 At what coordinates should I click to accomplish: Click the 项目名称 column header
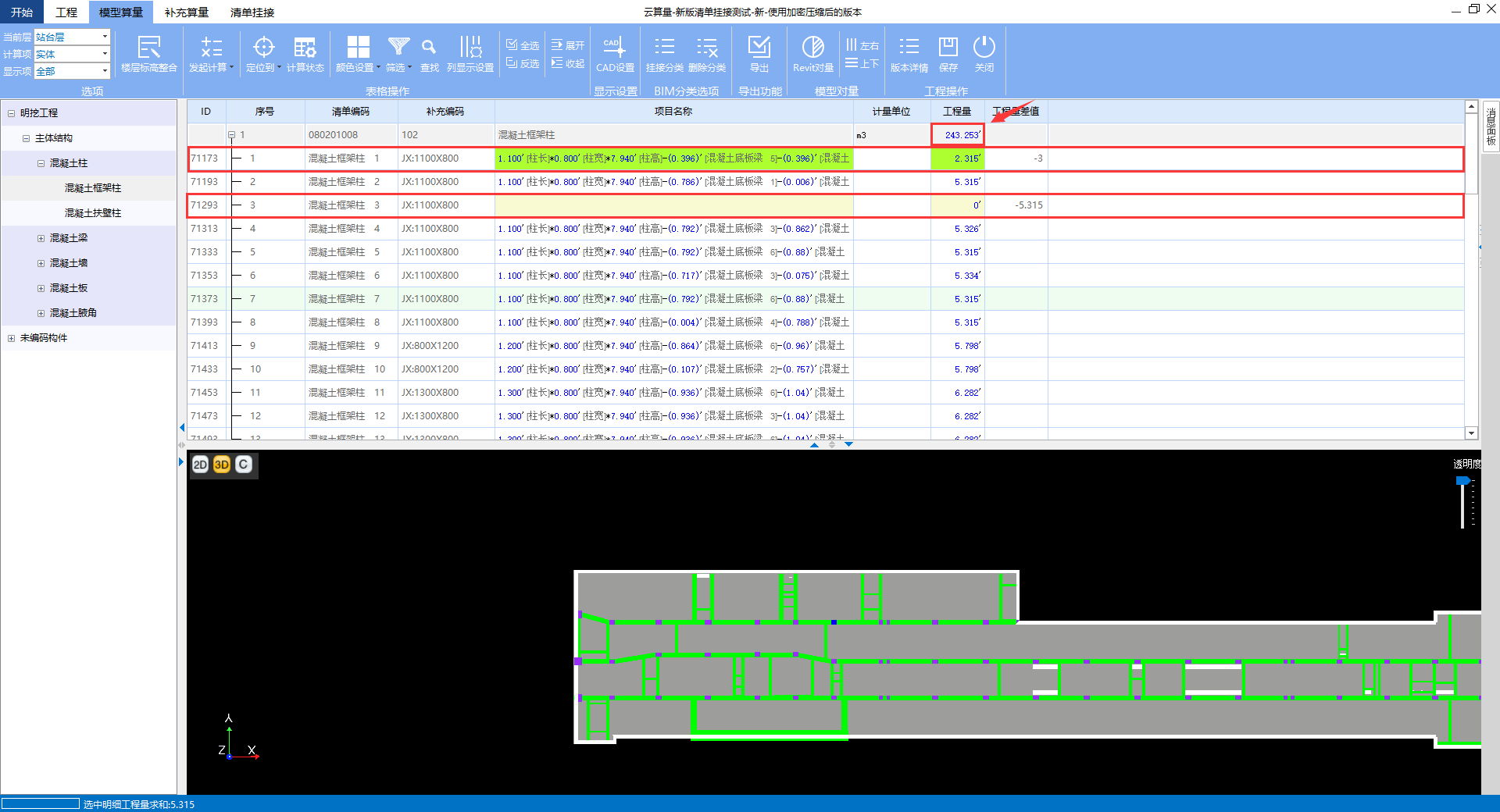tap(673, 112)
